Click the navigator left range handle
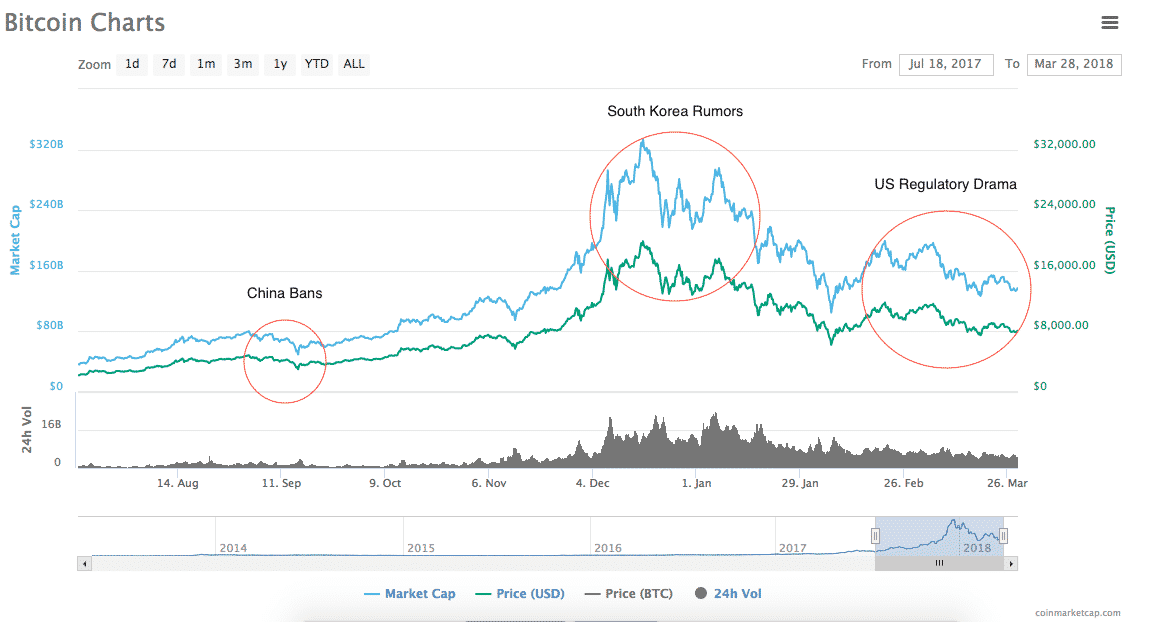This screenshot has height=622, width=1159. 875,536
